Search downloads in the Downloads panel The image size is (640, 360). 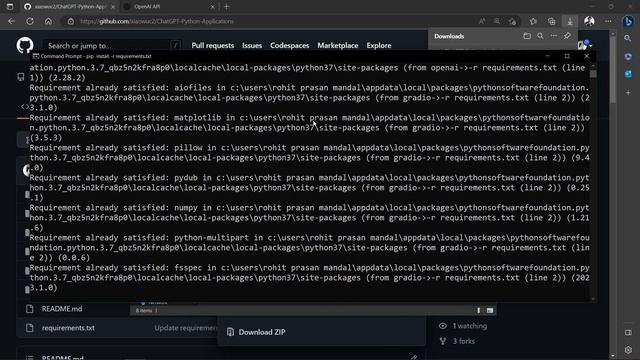[540, 36]
